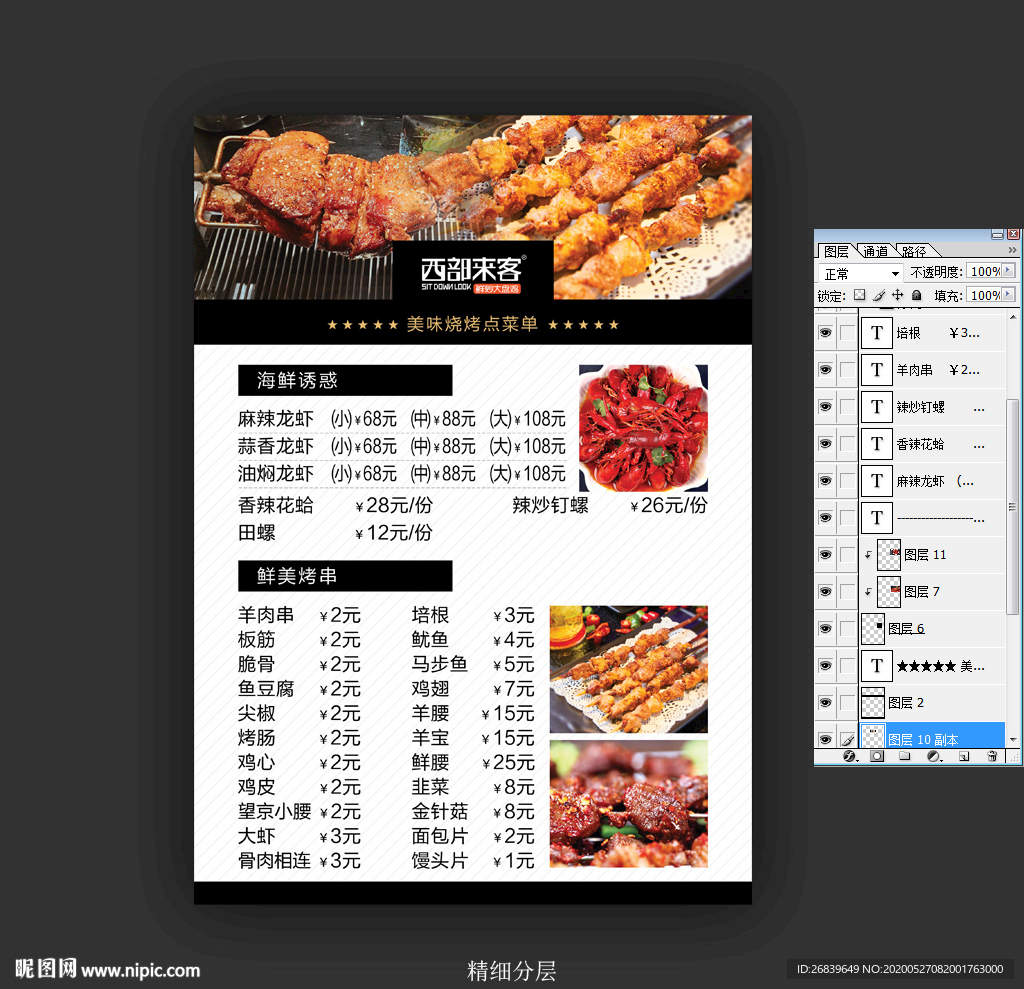Switch to the 通道 tab
Image resolution: width=1024 pixels, height=989 pixels.
[x=875, y=251]
